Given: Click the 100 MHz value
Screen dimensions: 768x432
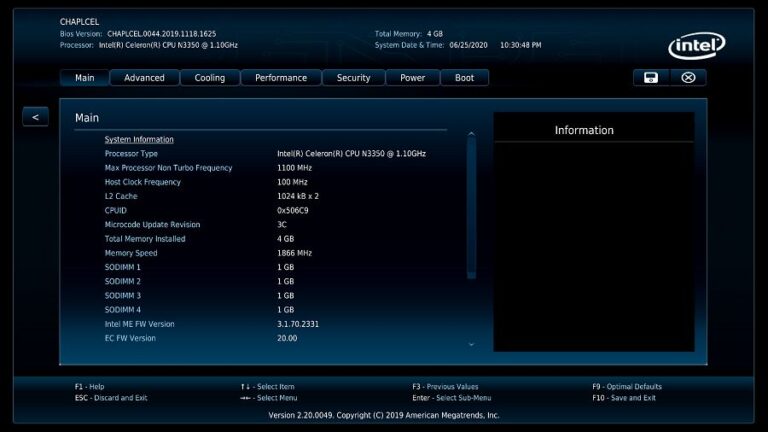Looking at the screenshot, I should pyautogui.click(x=292, y=182).
